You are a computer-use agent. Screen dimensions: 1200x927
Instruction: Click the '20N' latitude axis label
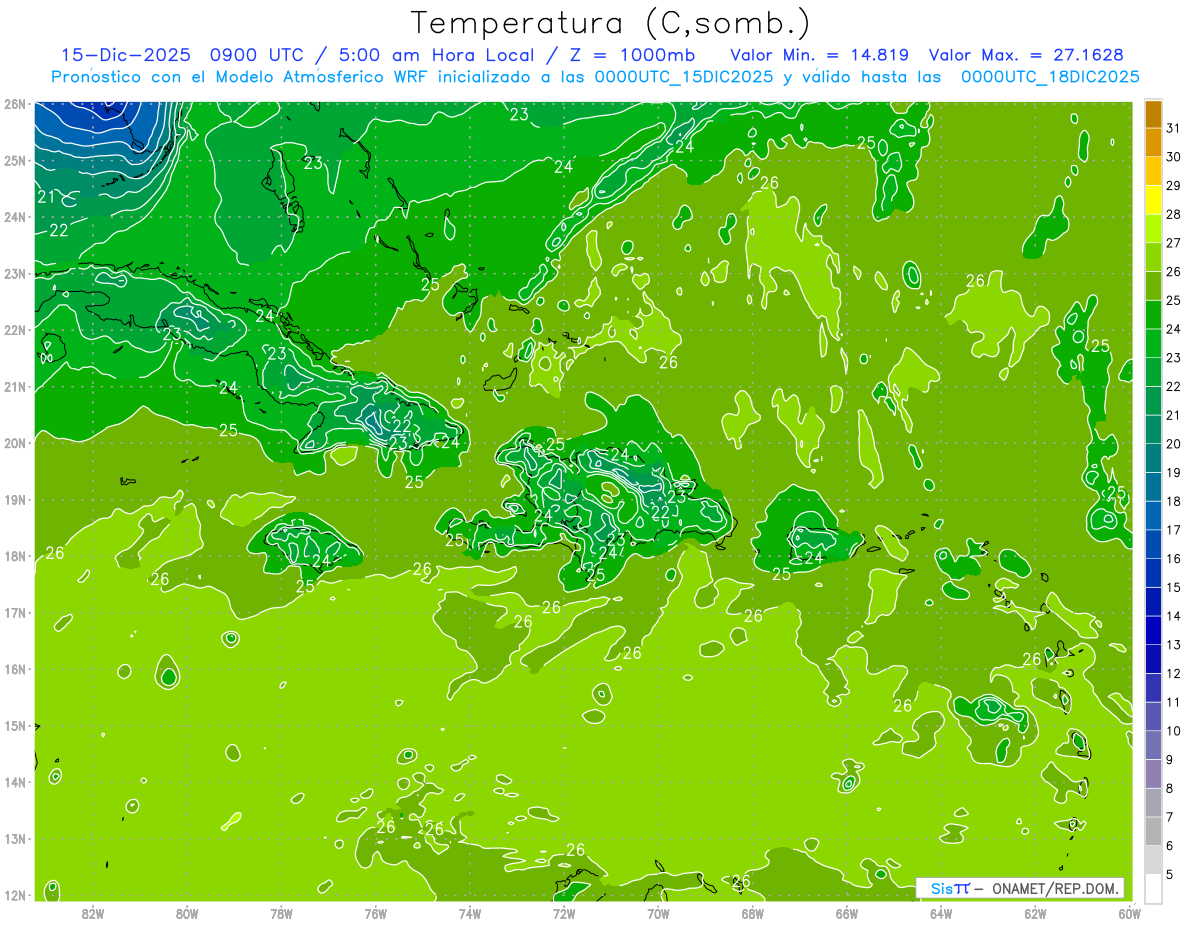pos(14,443)
